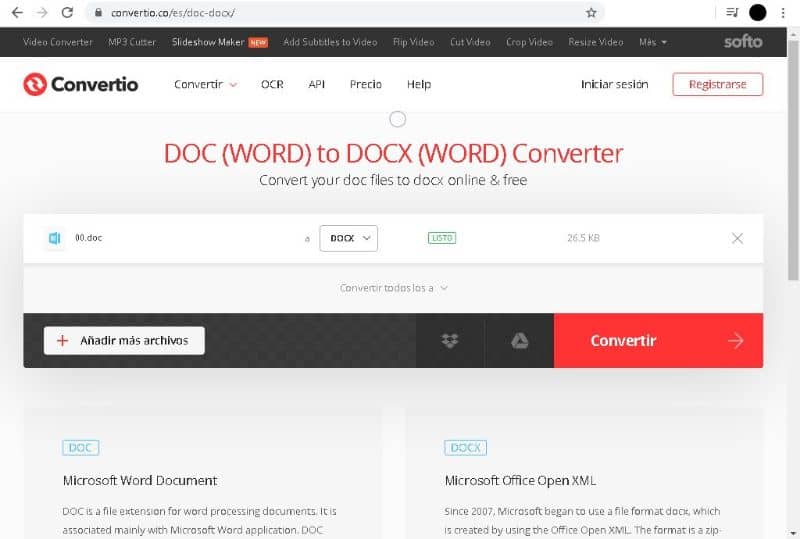Screen dimensions: 800x539
Task: Click the page vertical scrollbar
Action: coord(793,159)
